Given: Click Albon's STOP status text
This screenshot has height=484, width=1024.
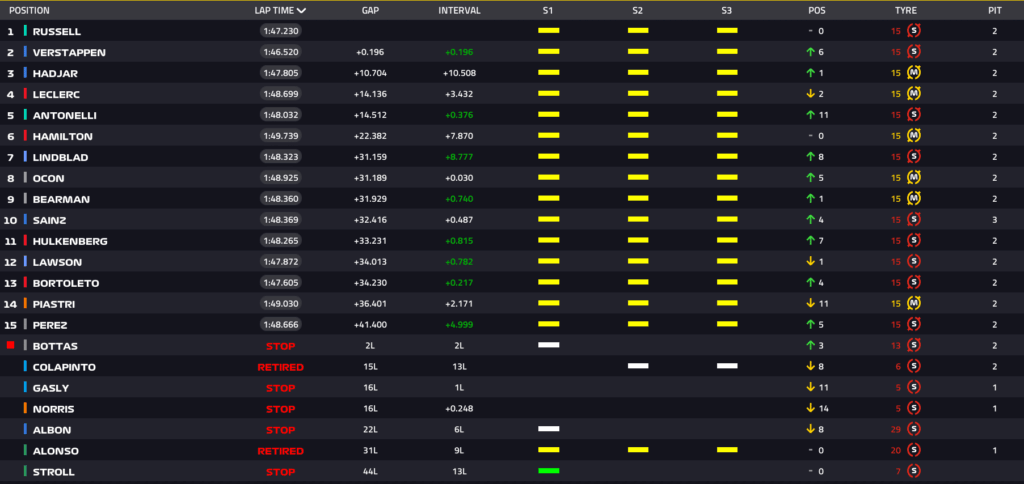Looking at the screenshot, I should [x=280, y=430].
